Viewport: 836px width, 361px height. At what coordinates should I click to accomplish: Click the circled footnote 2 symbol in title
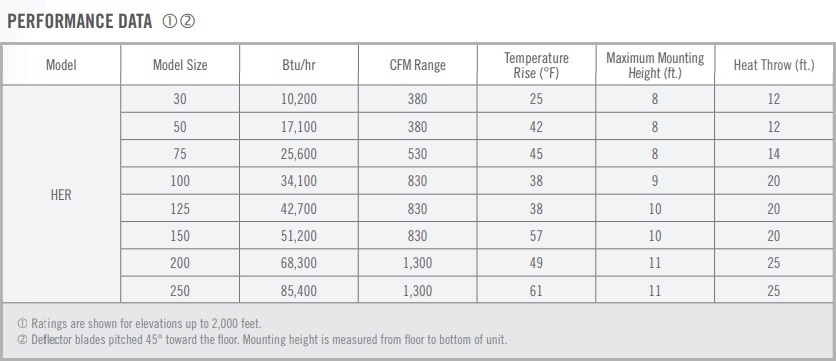coord(188,21)
